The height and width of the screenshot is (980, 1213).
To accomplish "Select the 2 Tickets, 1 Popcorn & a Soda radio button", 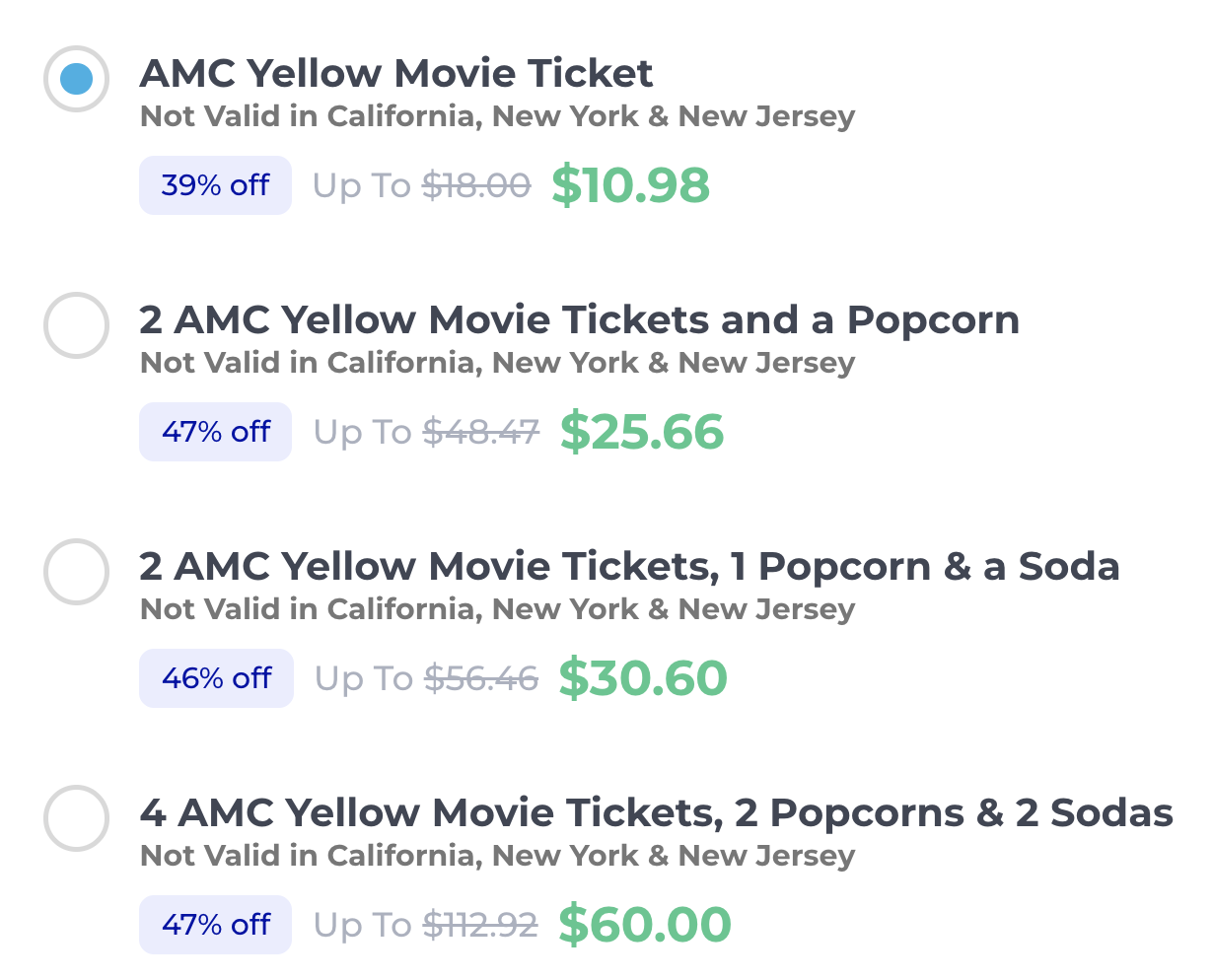I will pyautogui.click(x=76, y=572).
